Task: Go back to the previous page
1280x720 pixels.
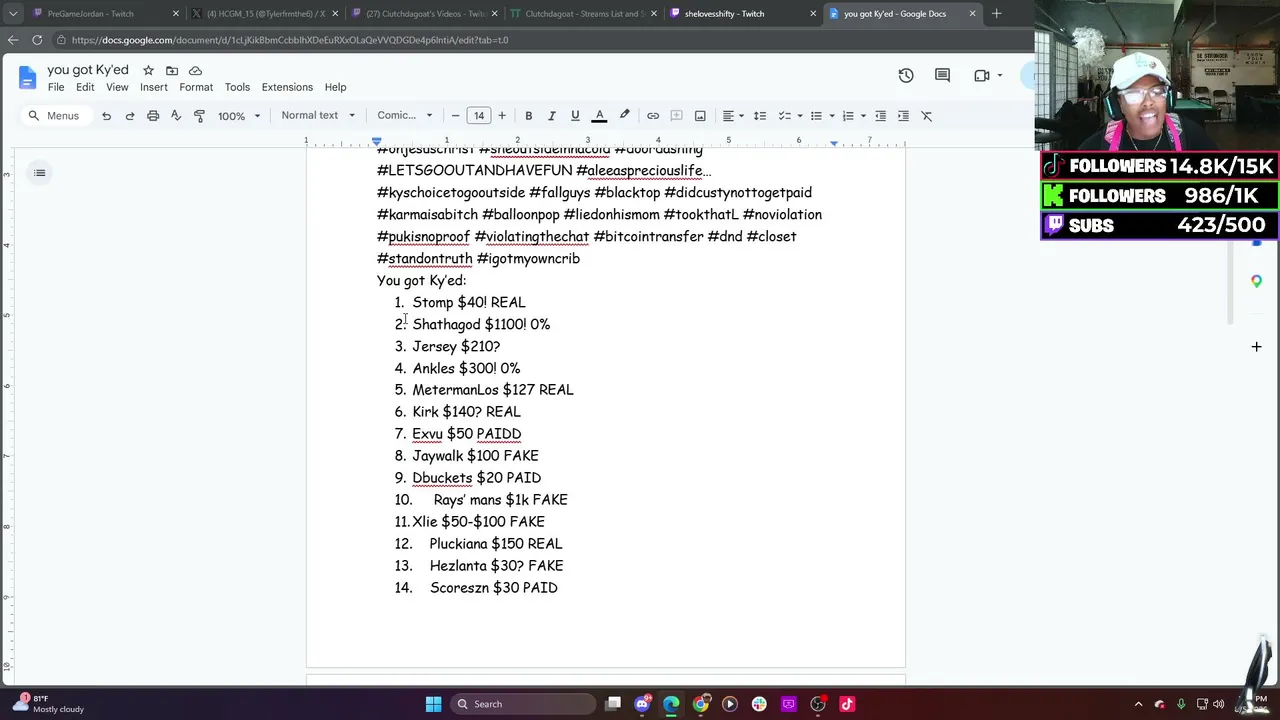Action: click(13, 40)
